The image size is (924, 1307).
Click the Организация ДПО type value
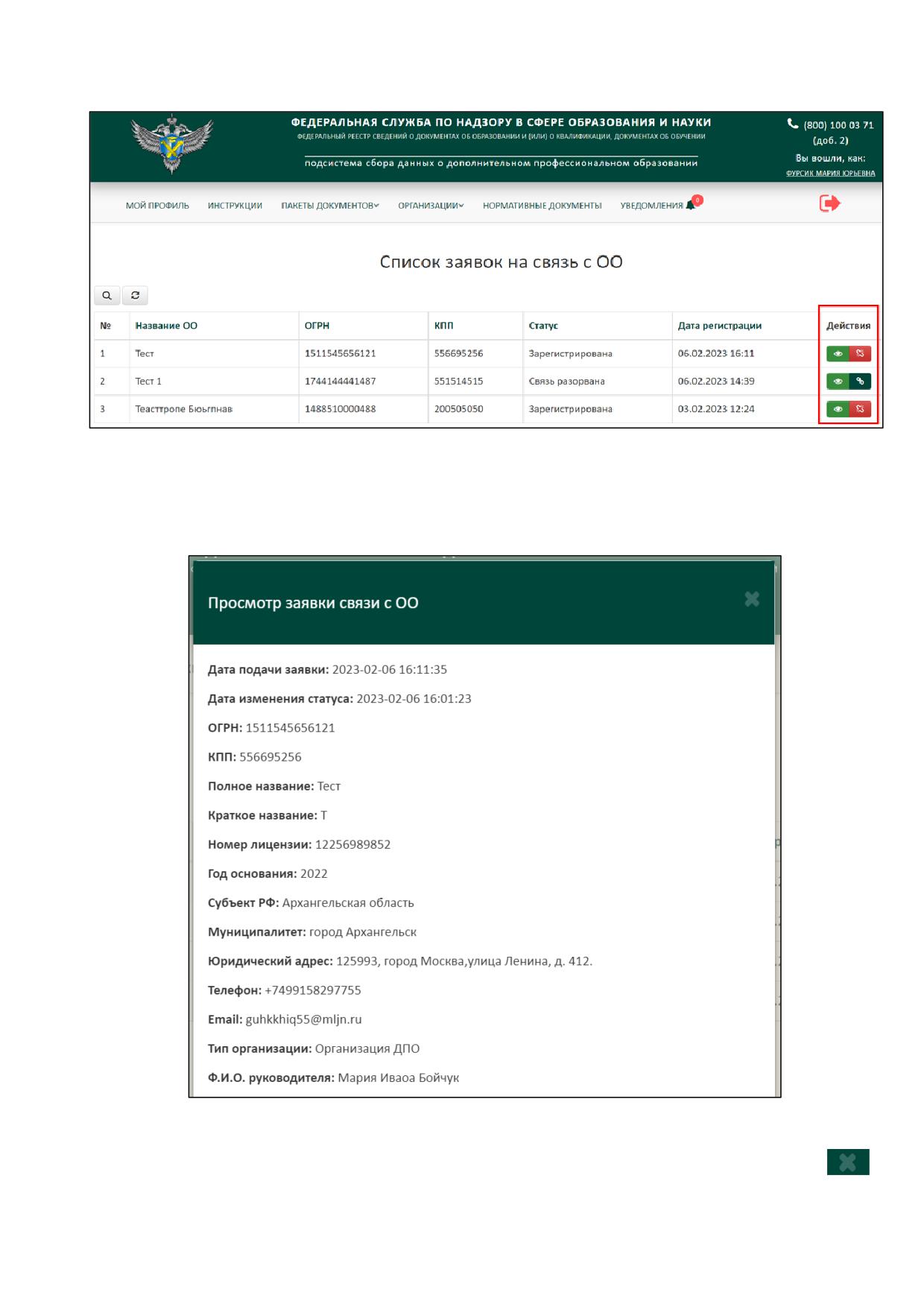point(367,1048)
